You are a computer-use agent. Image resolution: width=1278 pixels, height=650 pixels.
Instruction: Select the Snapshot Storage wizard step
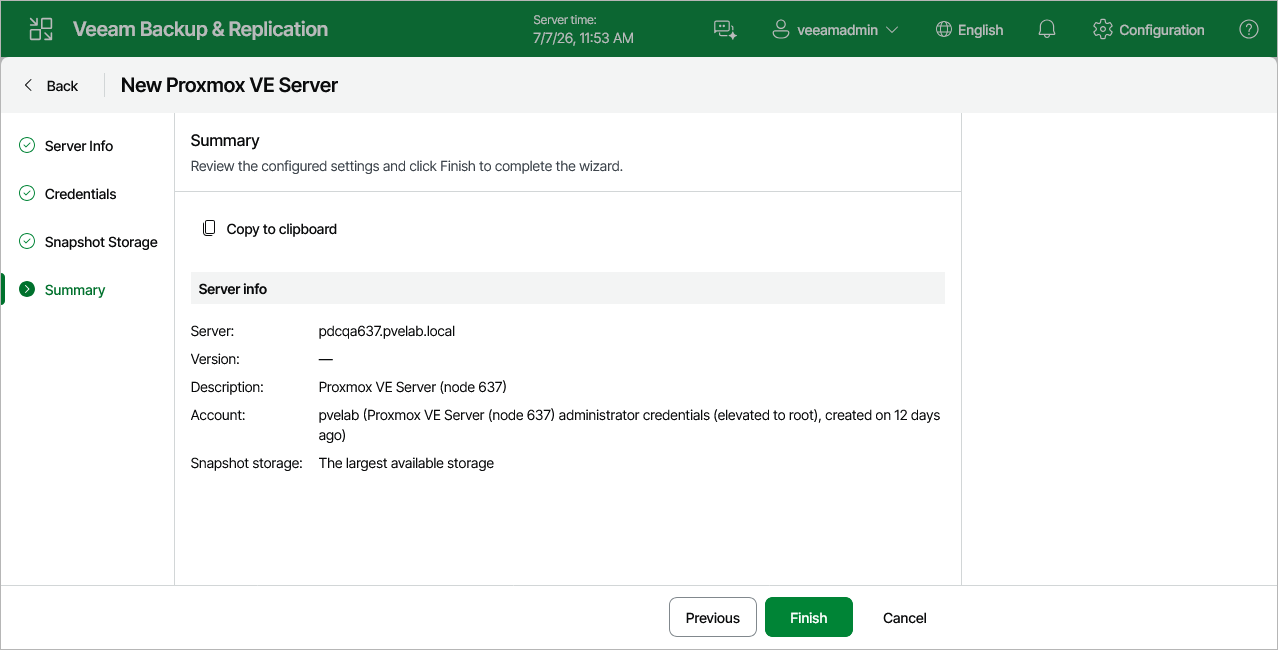tap(101, 242)
